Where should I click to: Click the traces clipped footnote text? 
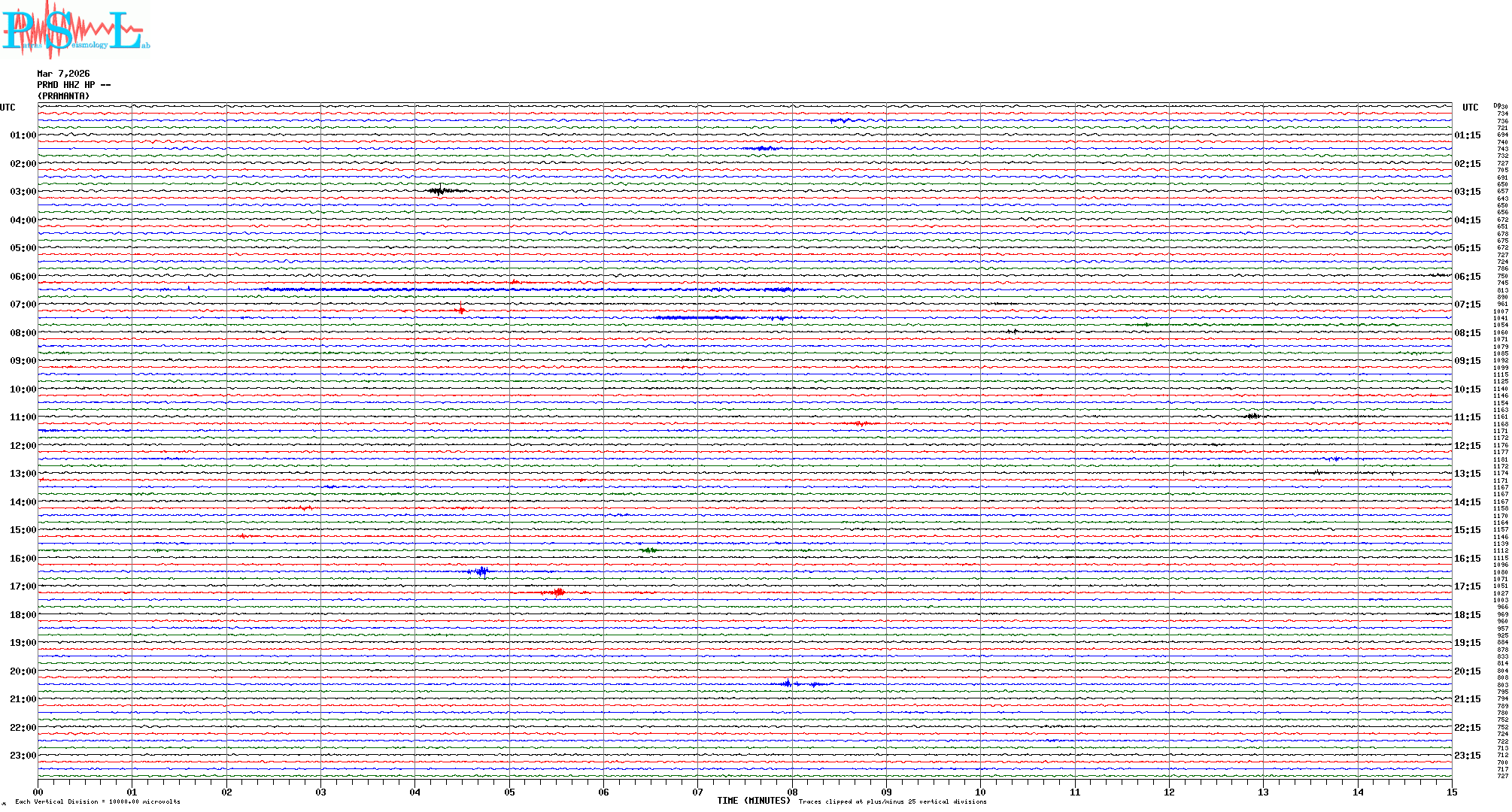pos(892,801)
